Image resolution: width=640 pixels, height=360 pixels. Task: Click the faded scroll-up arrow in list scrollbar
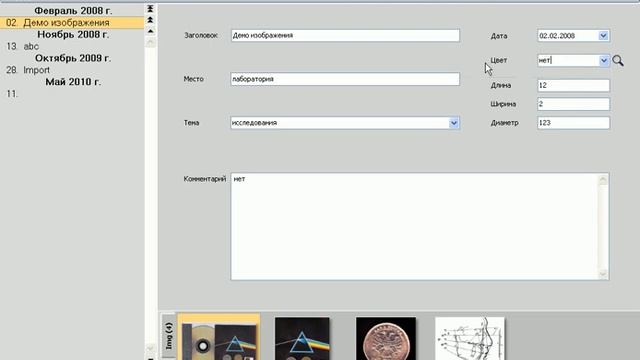pos(150,42)
